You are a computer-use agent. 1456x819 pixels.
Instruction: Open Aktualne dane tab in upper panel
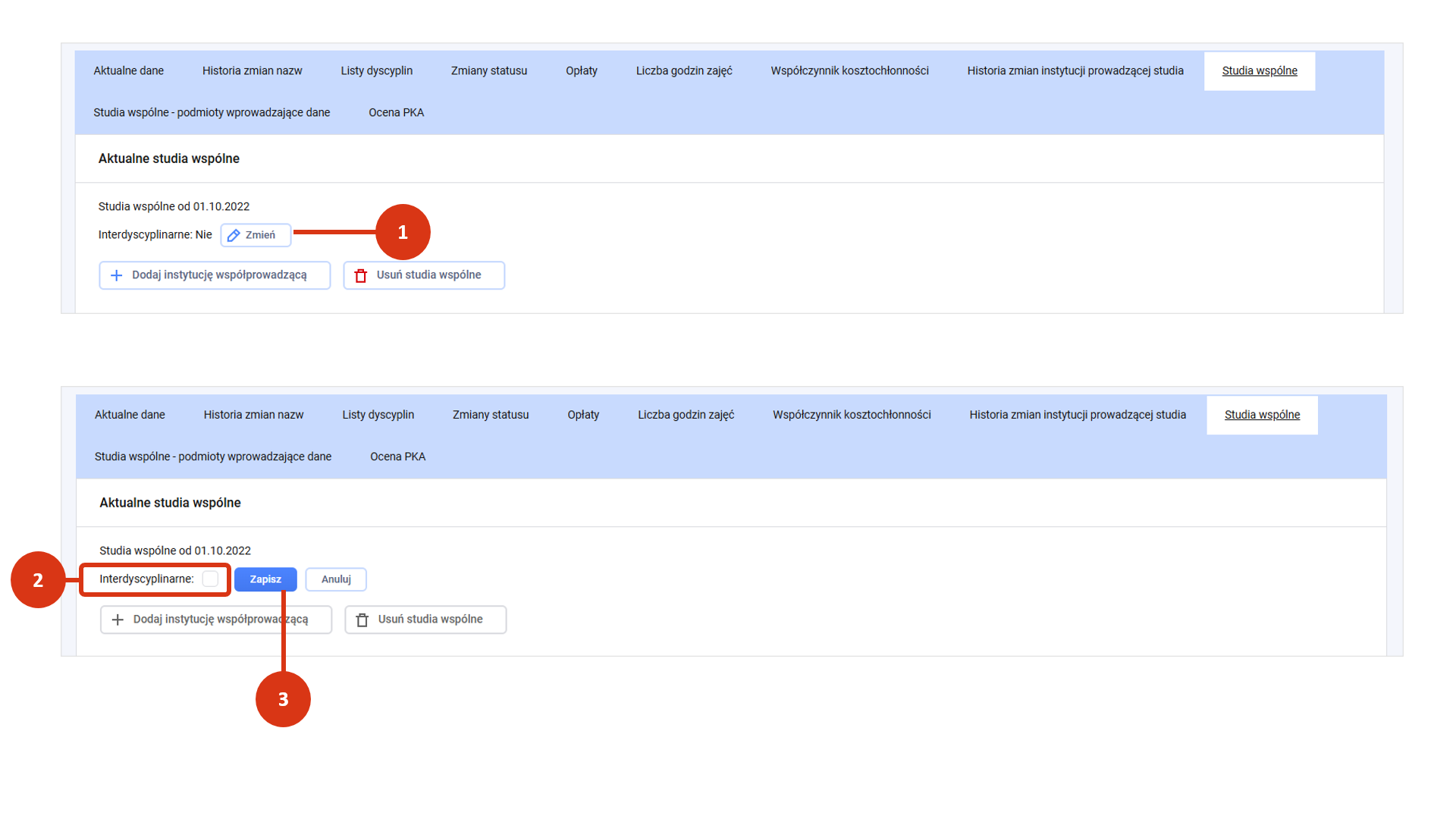[128, 71]
